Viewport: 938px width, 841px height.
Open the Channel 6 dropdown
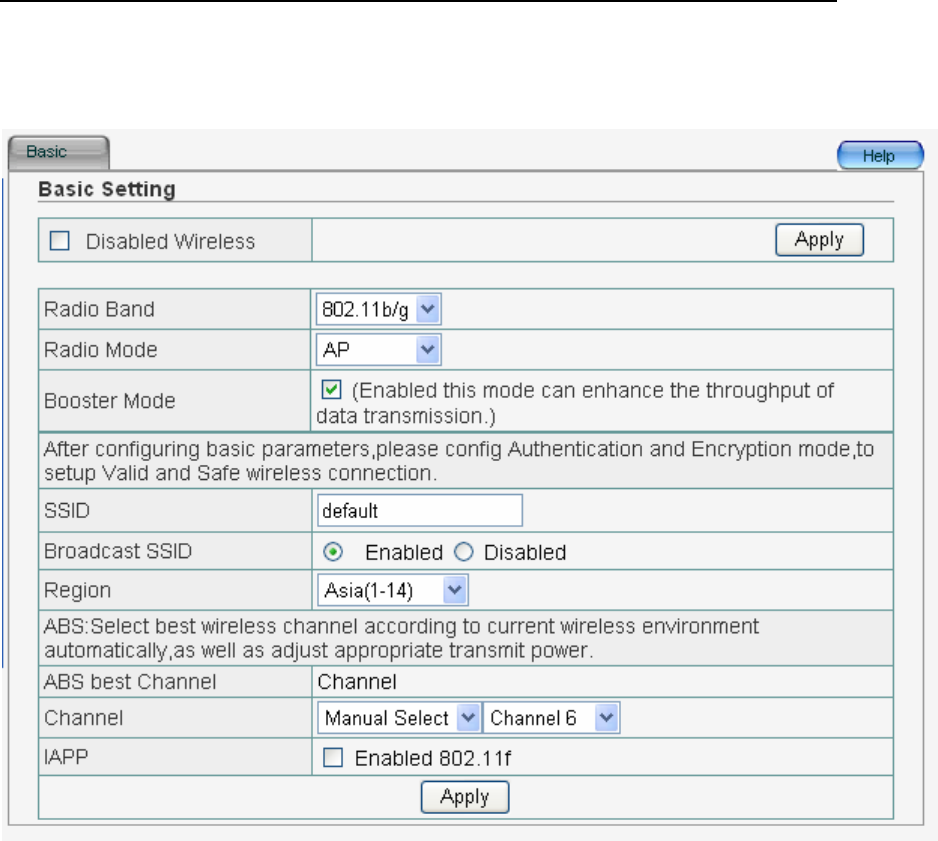[551, 718]
